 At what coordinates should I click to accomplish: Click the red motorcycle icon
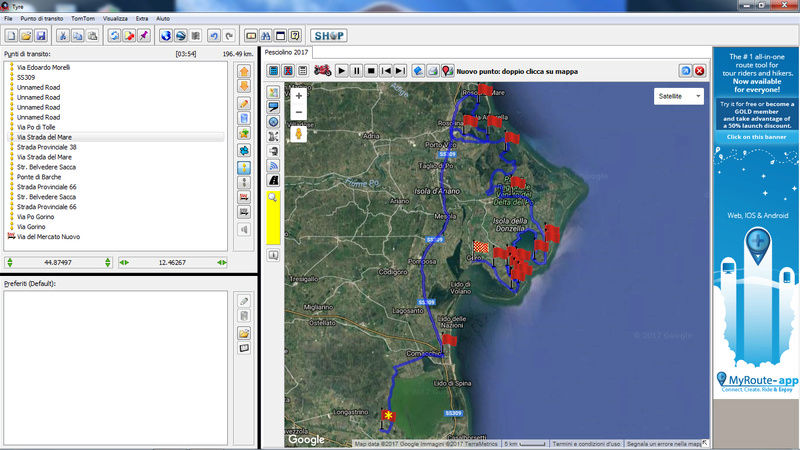[322, 70]
